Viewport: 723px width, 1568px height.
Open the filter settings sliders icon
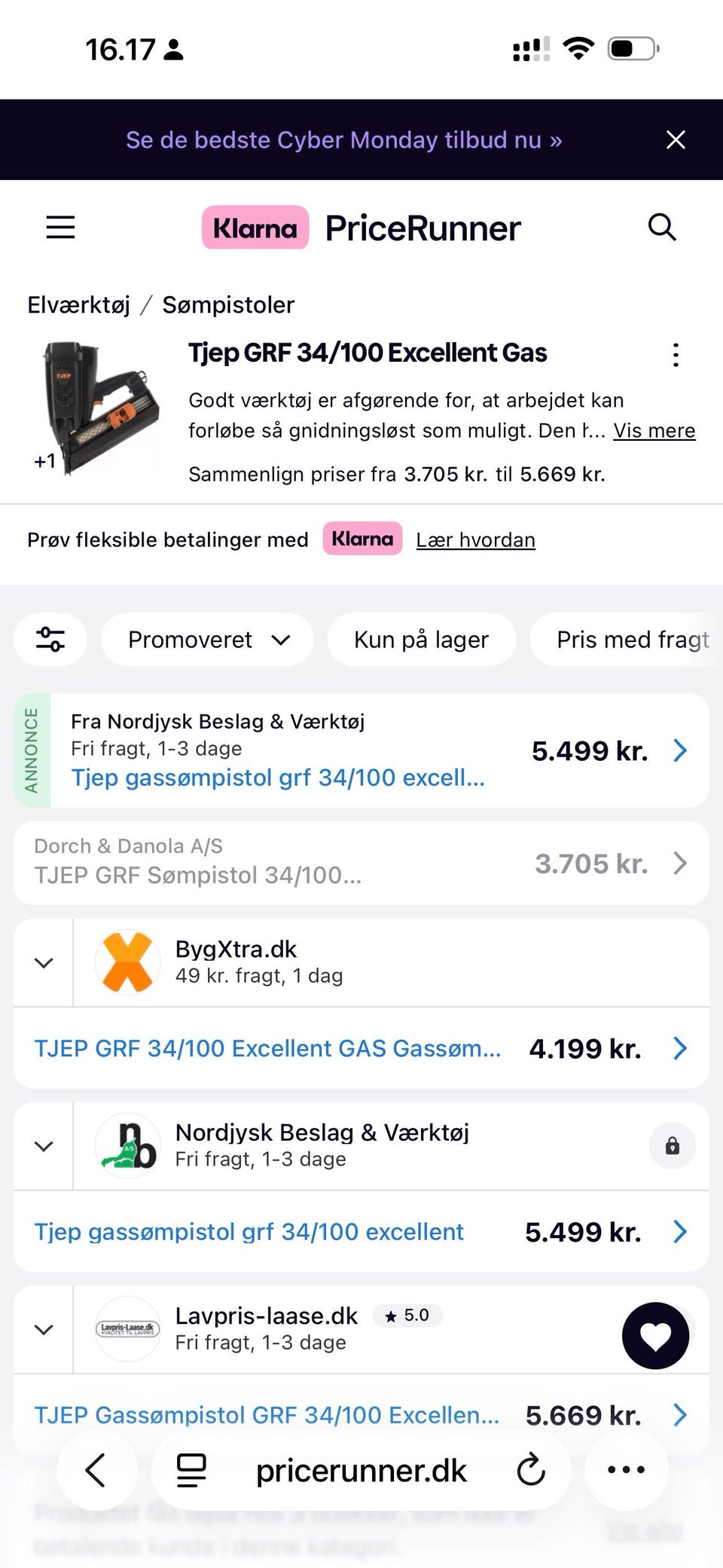(50, 640)
